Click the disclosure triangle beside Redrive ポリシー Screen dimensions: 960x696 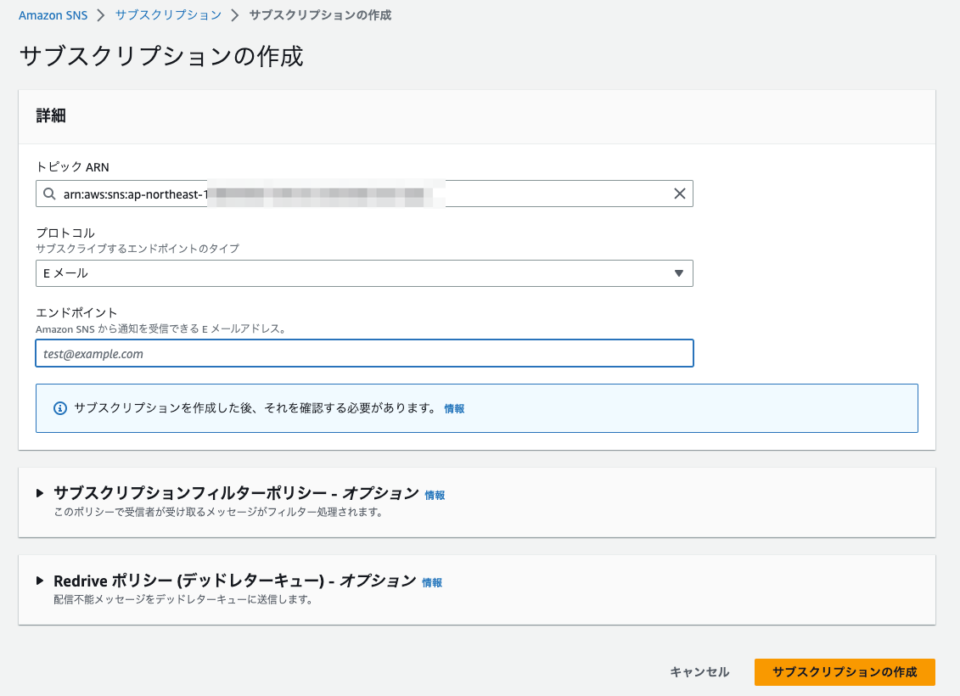click(38, 582)
